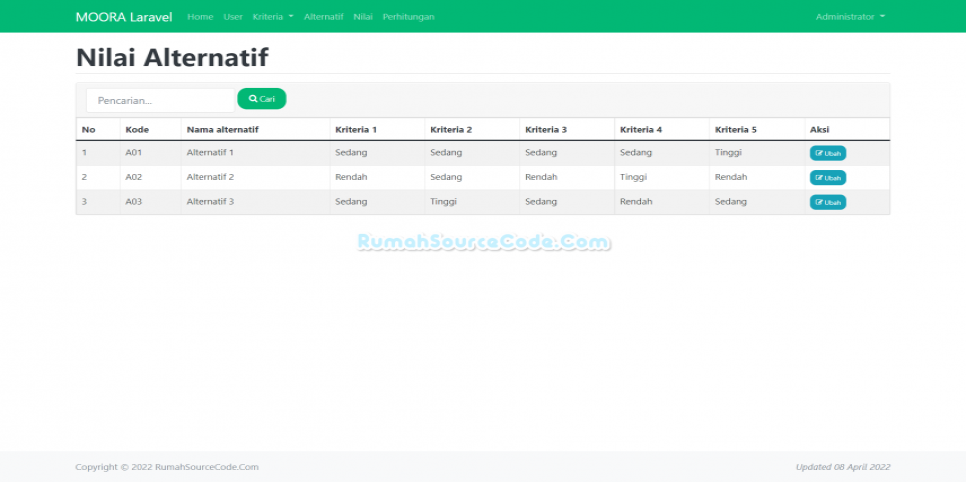
Task: Click Alternatif 2's Kriteria 5 'Rendah' value
Action: [731, 177]
